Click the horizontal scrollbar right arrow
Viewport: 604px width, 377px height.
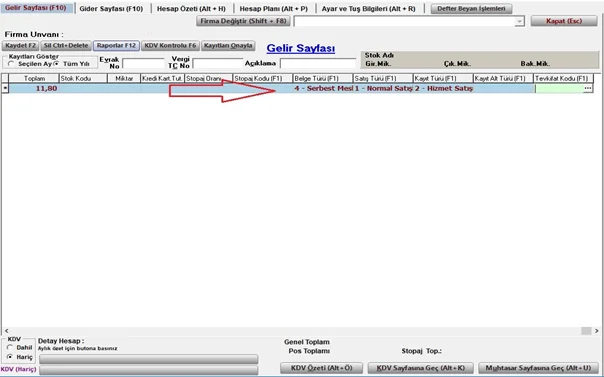[597, 331]
